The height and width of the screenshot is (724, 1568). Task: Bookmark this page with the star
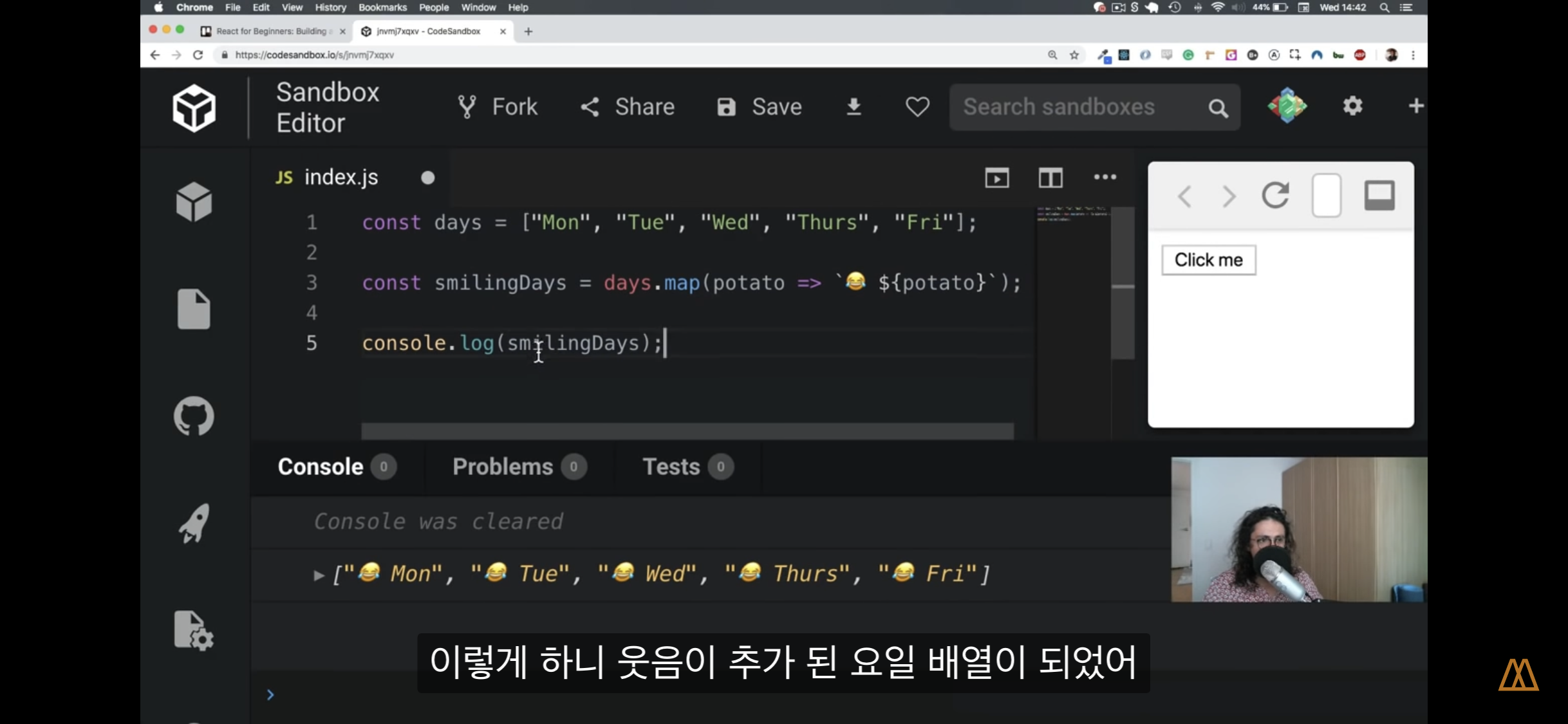tap(1074, 55)
